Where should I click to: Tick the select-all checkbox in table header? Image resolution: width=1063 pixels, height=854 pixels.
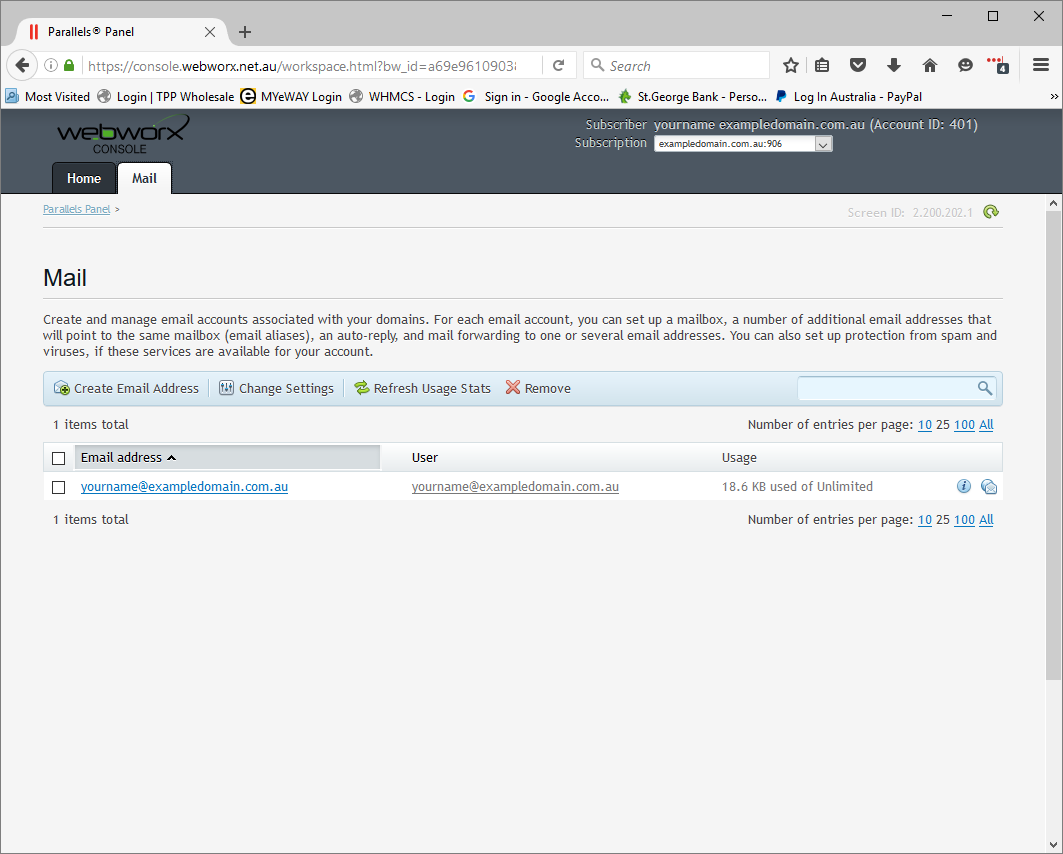pos(59,458)
